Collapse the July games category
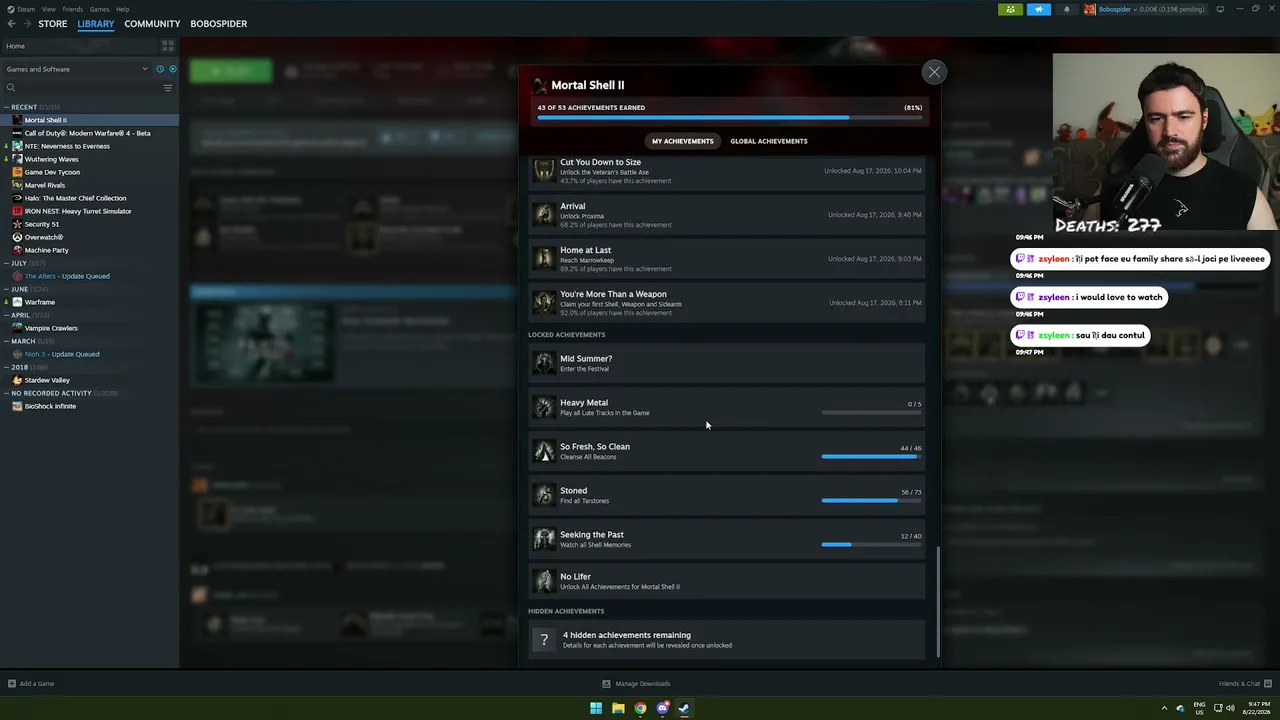Image resolution: width=1280 pixels, height=720 pixels. [6, 263]
